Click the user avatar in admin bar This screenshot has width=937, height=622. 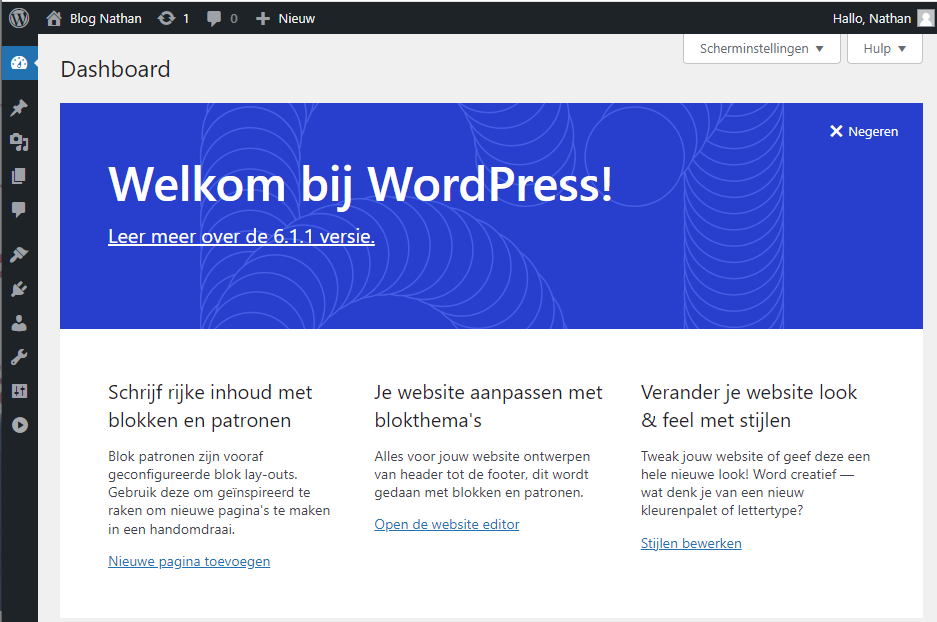click(925, 19)
